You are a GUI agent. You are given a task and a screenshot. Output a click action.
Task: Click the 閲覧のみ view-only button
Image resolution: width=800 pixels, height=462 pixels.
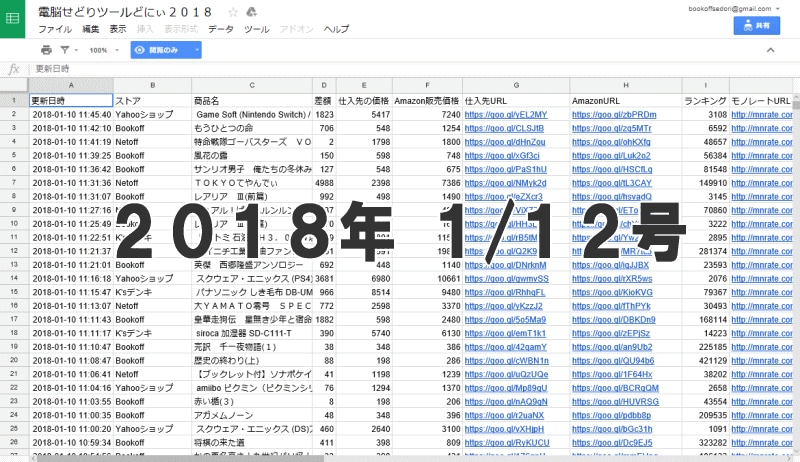(160, 50)
